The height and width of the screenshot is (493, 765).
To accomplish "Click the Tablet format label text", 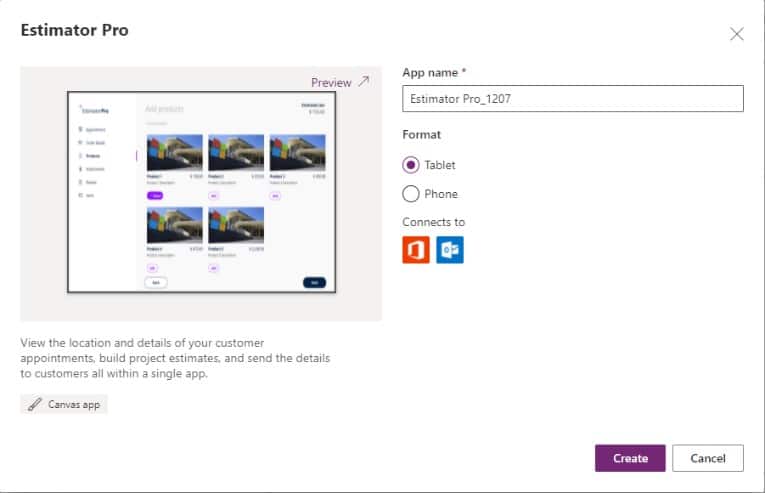I will pos(440,165).
